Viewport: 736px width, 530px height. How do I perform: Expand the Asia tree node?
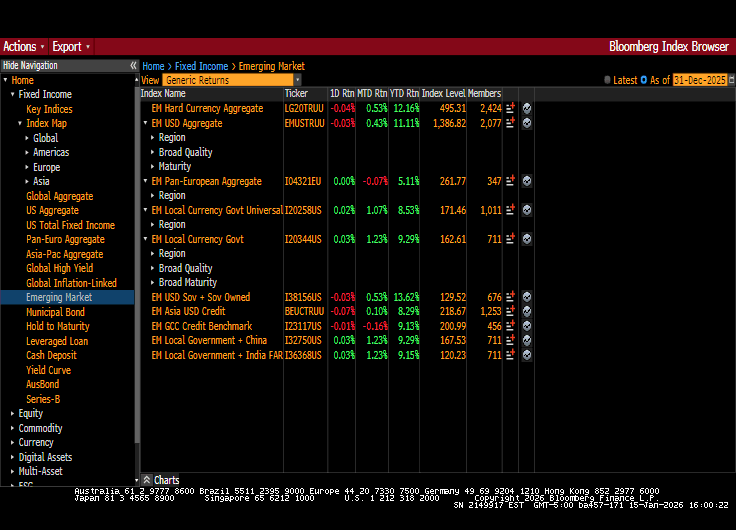(x=27, y=181)
